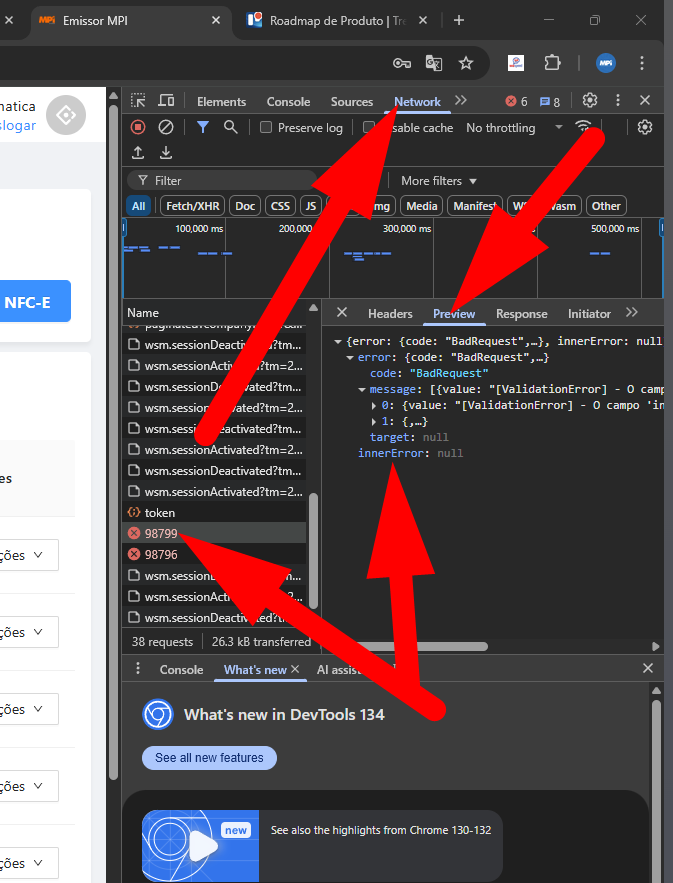This screenshot has height=883, width=673.
Task: Click the See all new features button
Action: [209, 758]
